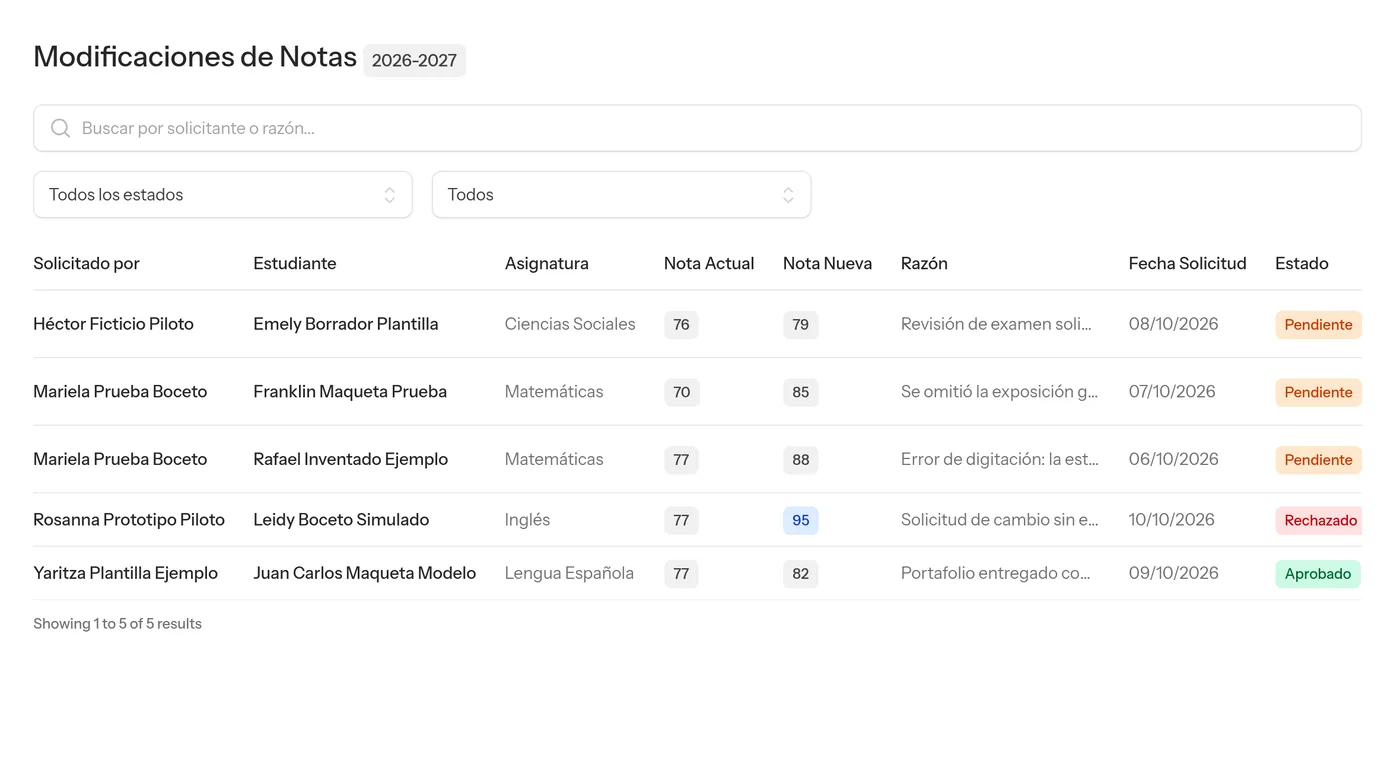Click date 08/10/2026
This screenshot has height=771, width=1400.
[x=1173, y=324]
